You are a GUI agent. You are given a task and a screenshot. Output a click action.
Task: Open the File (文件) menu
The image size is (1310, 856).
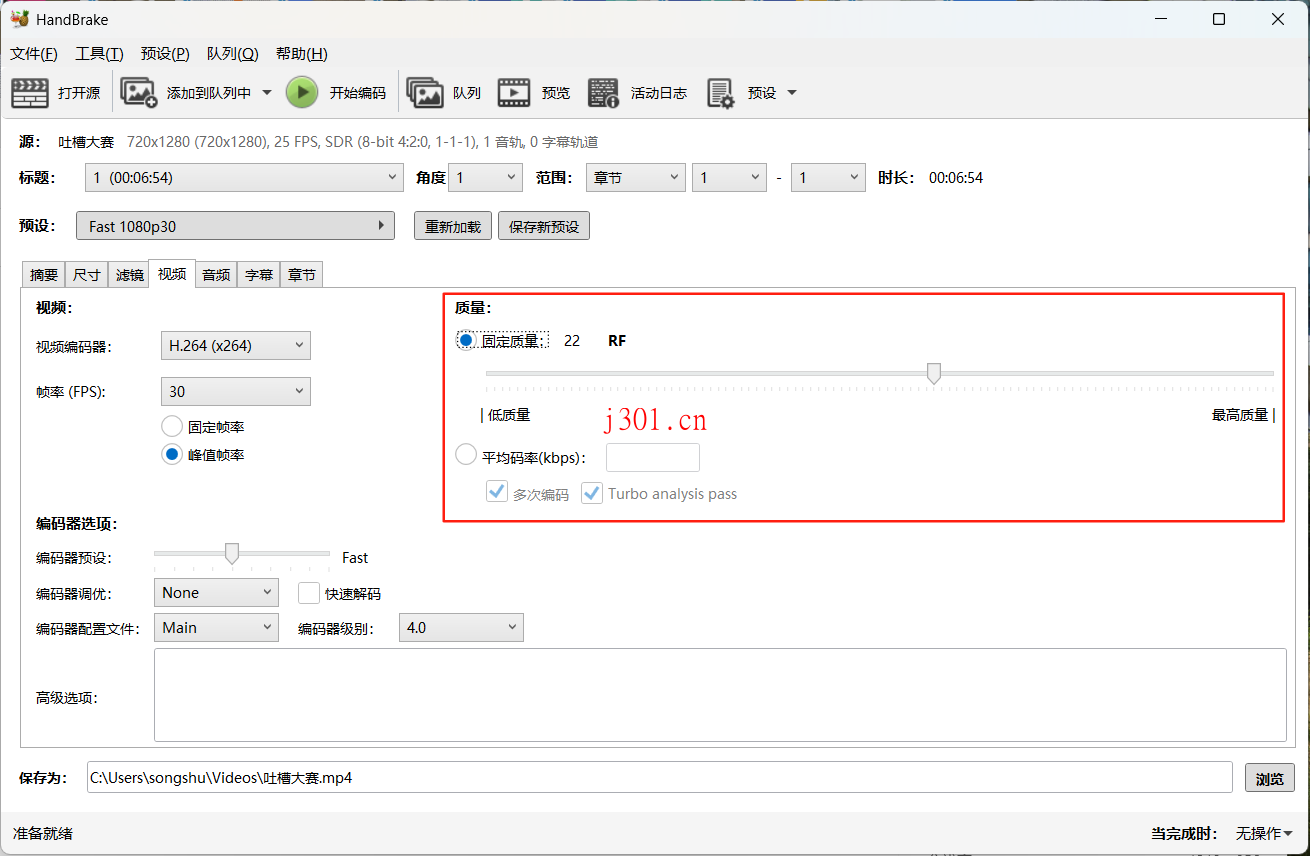click(34, 54)
